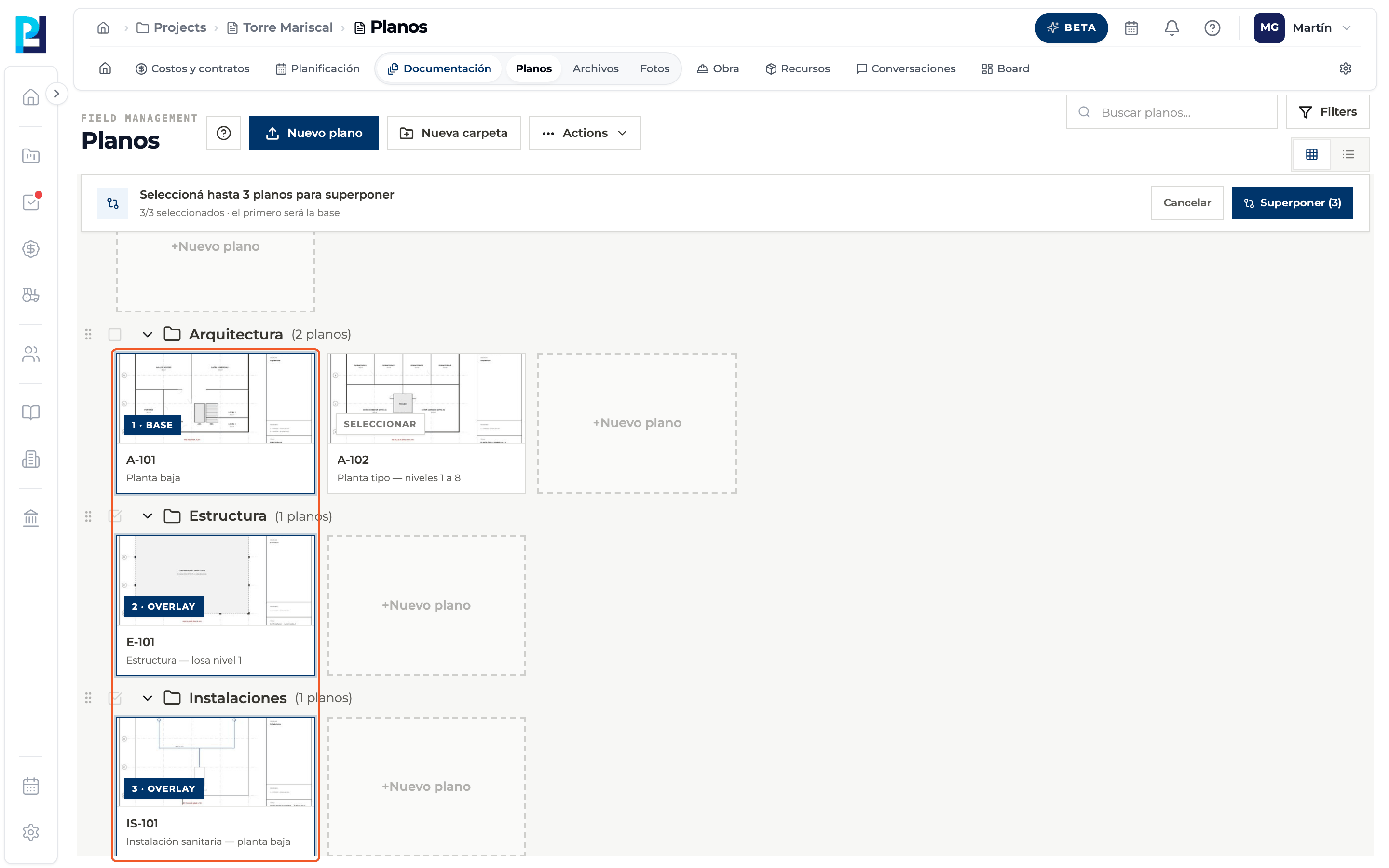Tick the Arquitectura folder checkbox

115,334
